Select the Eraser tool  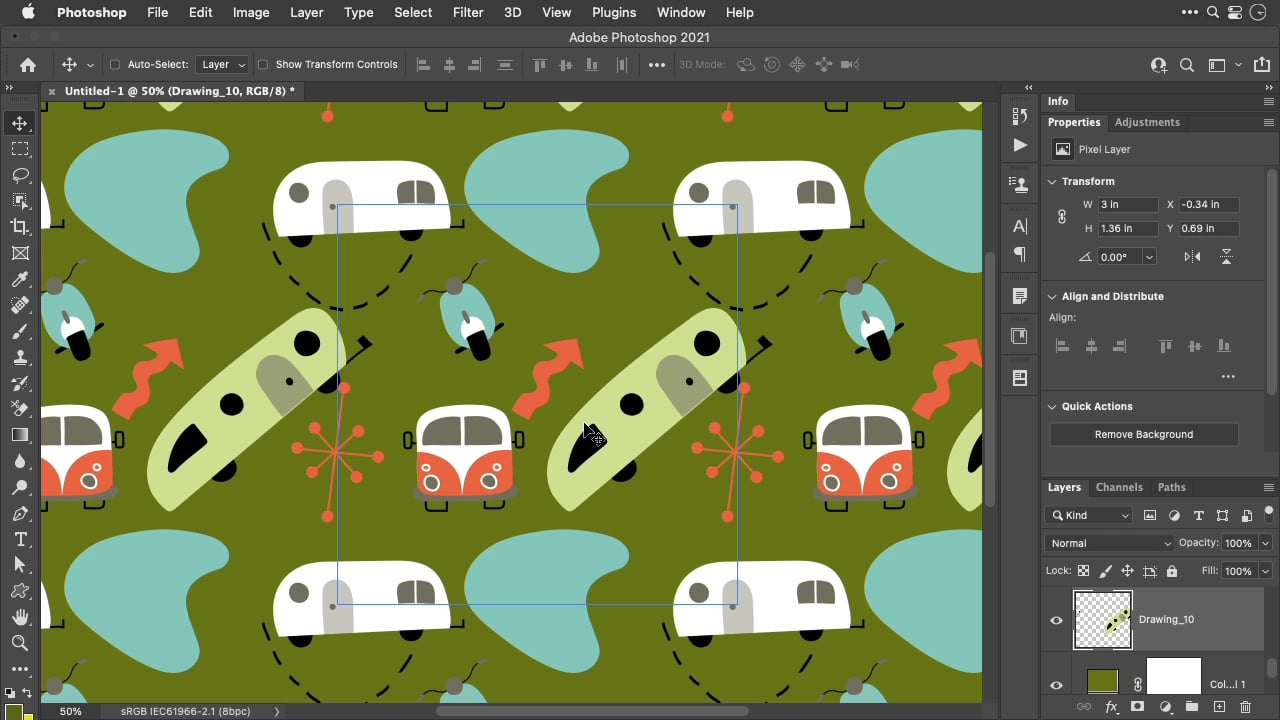click(20, 409)
